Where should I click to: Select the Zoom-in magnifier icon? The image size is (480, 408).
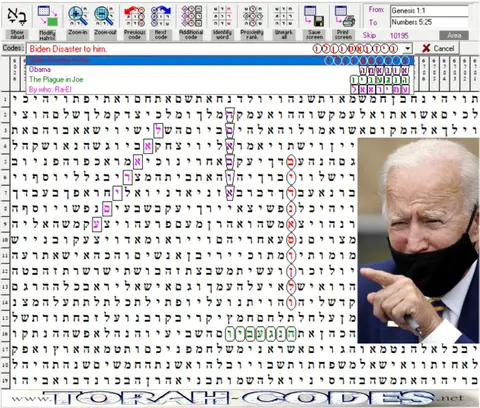[x=78, y=16]
